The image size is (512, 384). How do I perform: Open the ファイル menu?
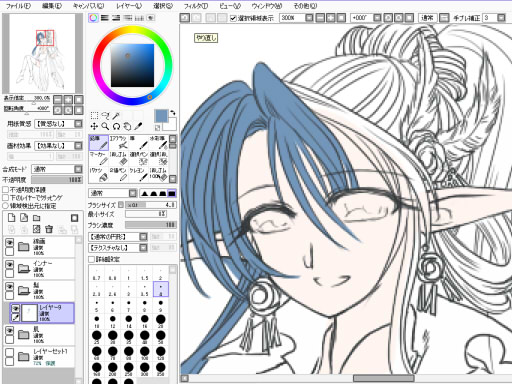18,6
